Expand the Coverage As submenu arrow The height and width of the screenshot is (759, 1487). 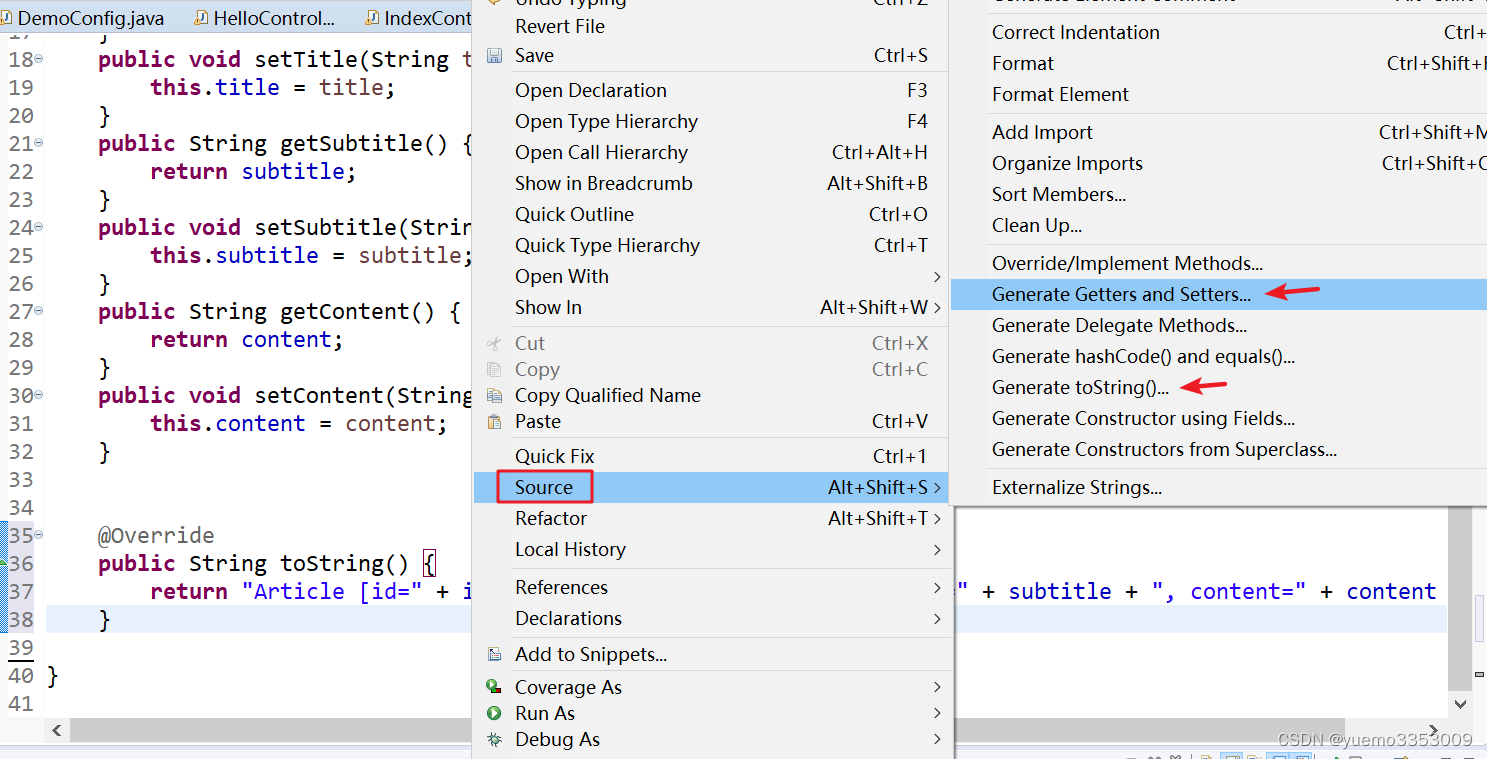tap(937, 687)
